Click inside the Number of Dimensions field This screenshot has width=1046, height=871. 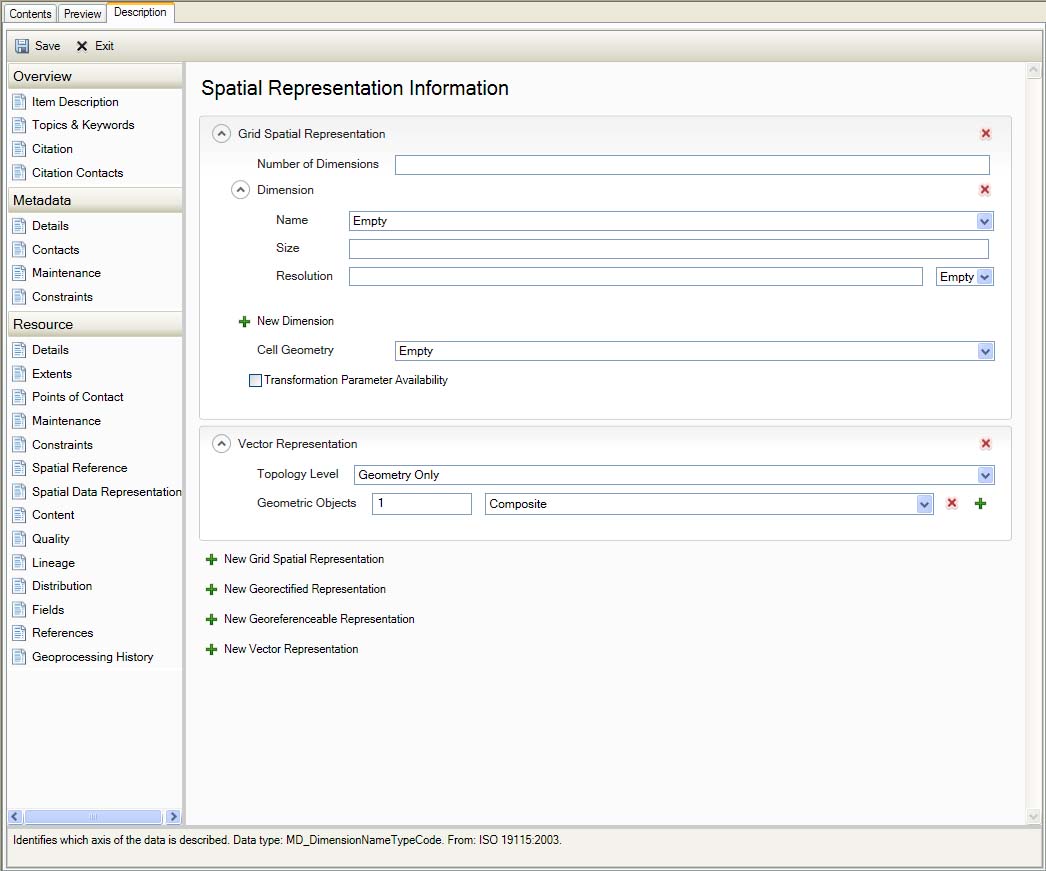point(690,163)
